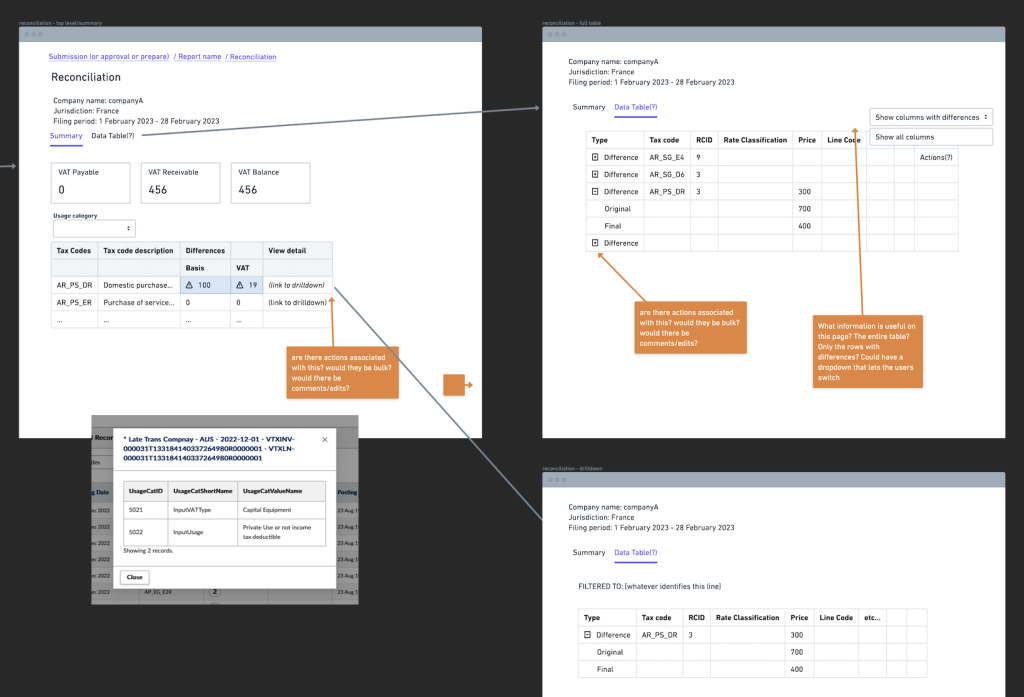Open drilldown link for the AR_PS_DR row

pos(296,285)
